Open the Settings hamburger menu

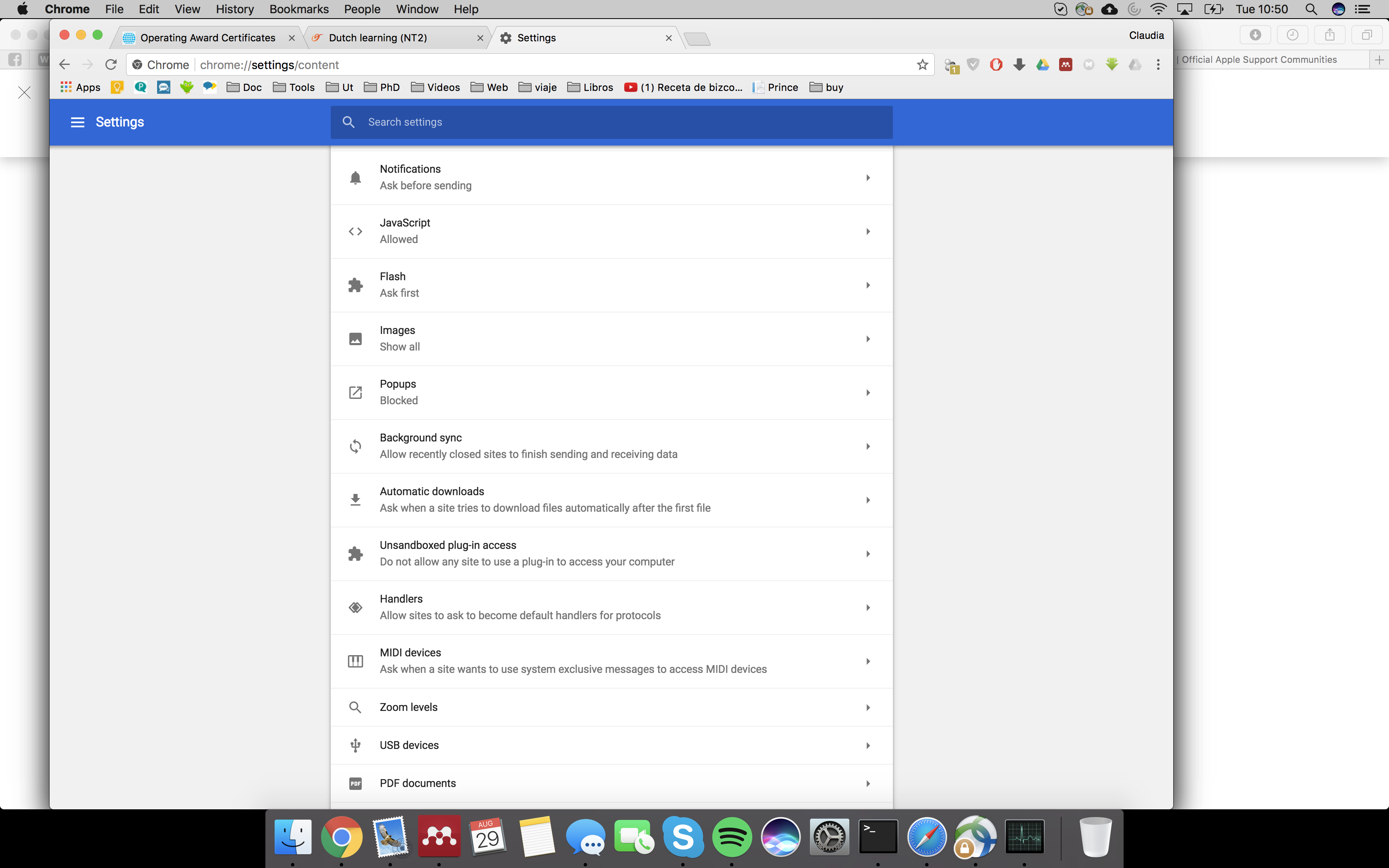[x=77, y=122]
